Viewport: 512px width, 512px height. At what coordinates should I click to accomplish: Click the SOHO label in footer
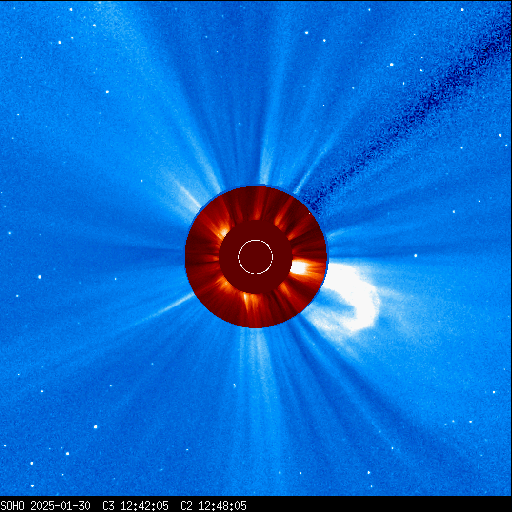click(x=12, y=506)
